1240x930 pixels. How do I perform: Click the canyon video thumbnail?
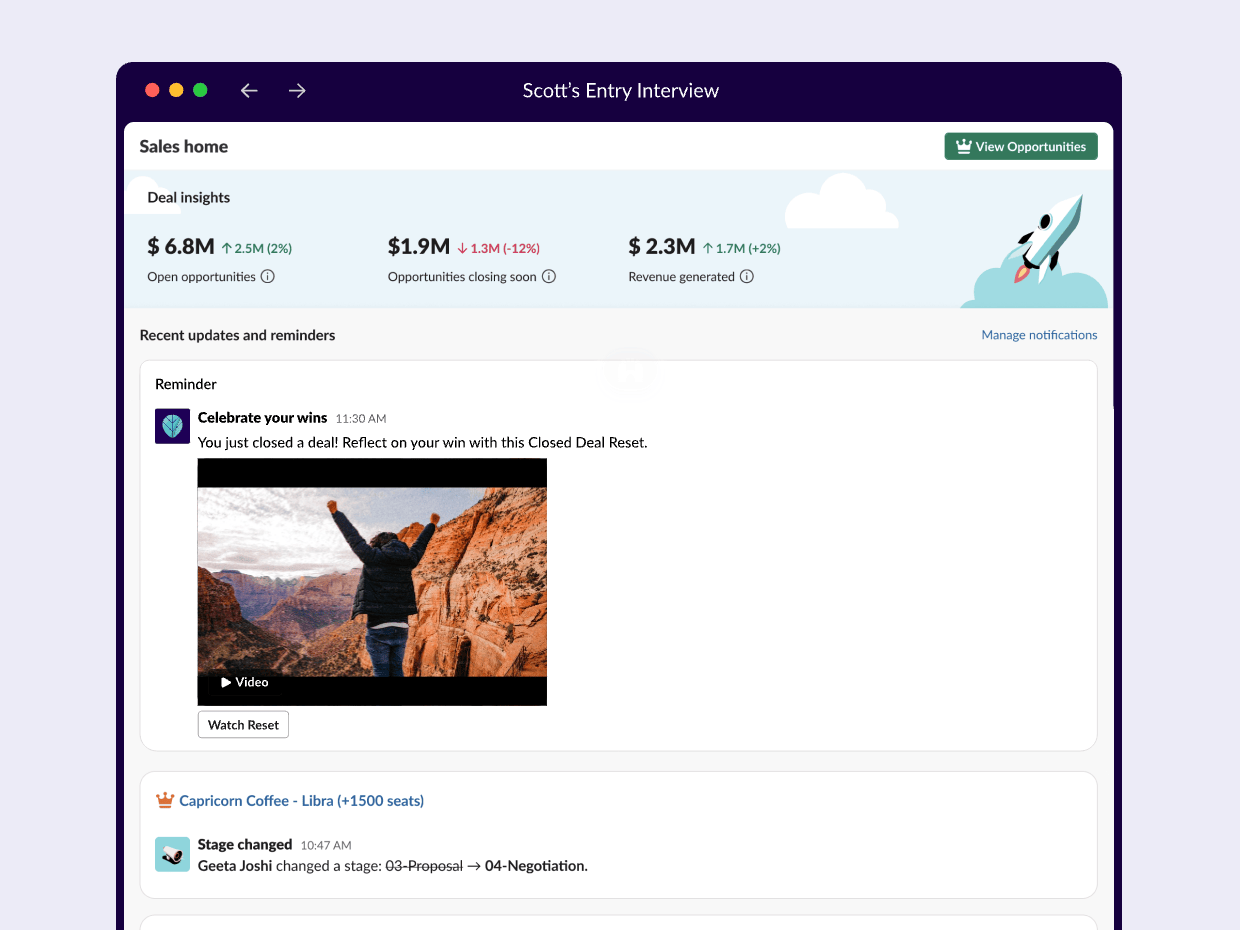coord(372,580)
